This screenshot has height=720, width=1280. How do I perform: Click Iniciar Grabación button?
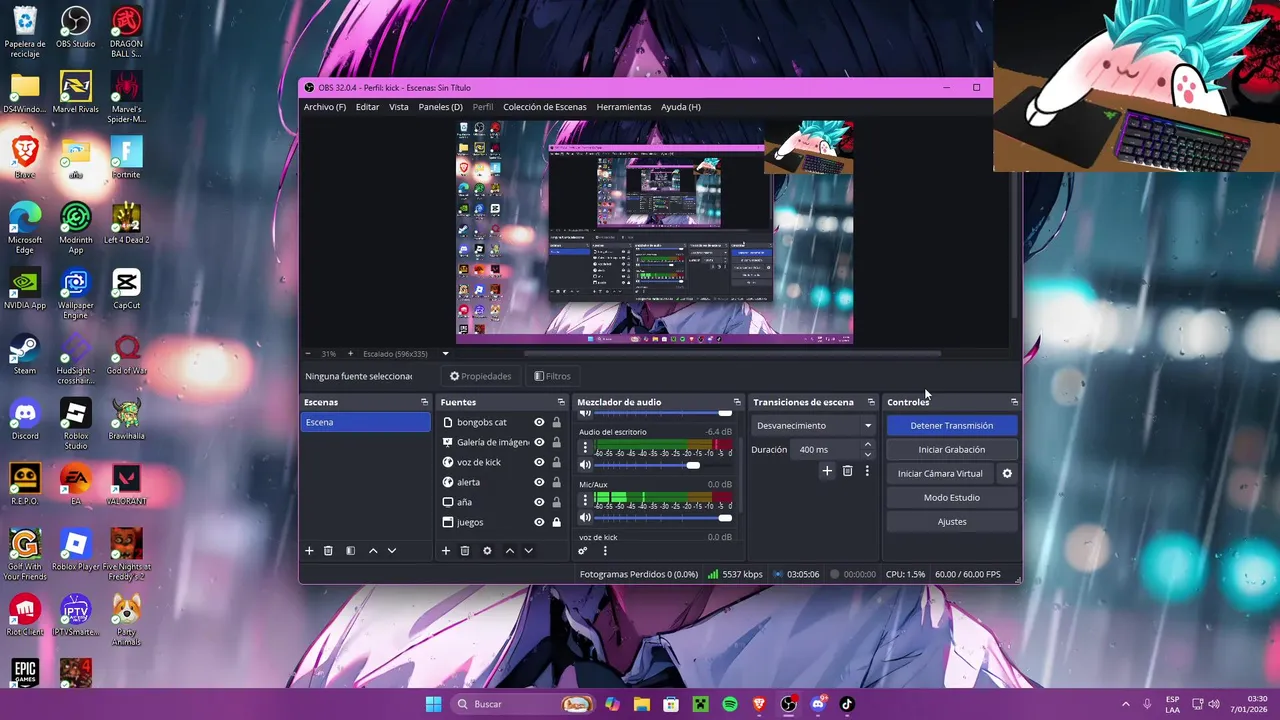click(952, 449)
